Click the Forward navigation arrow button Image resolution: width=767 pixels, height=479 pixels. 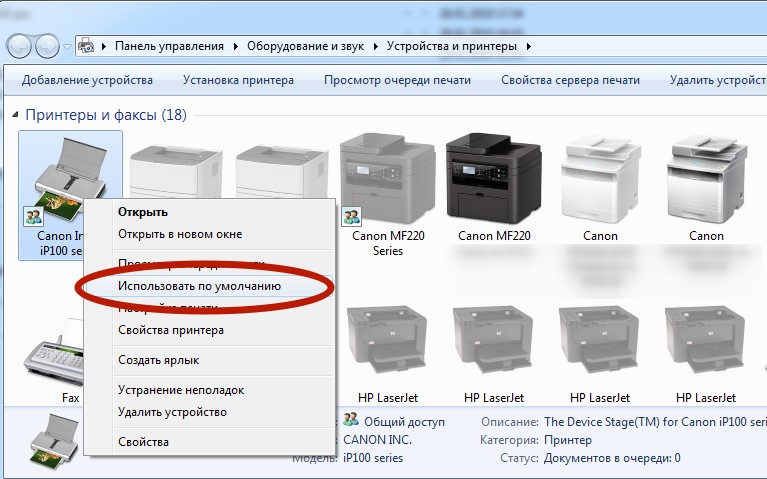pos(47,46)
